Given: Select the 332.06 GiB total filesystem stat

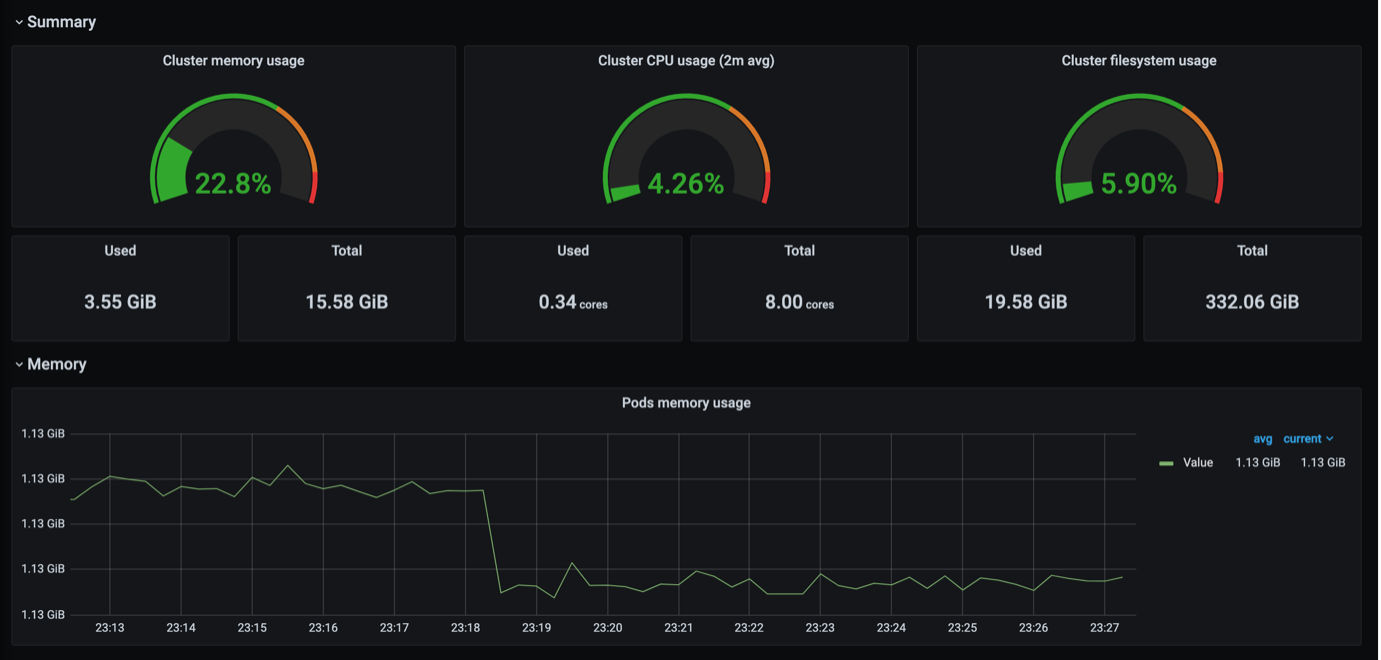Looking at the screenshot, I should pyautogui.click(x=1252, y=302).
